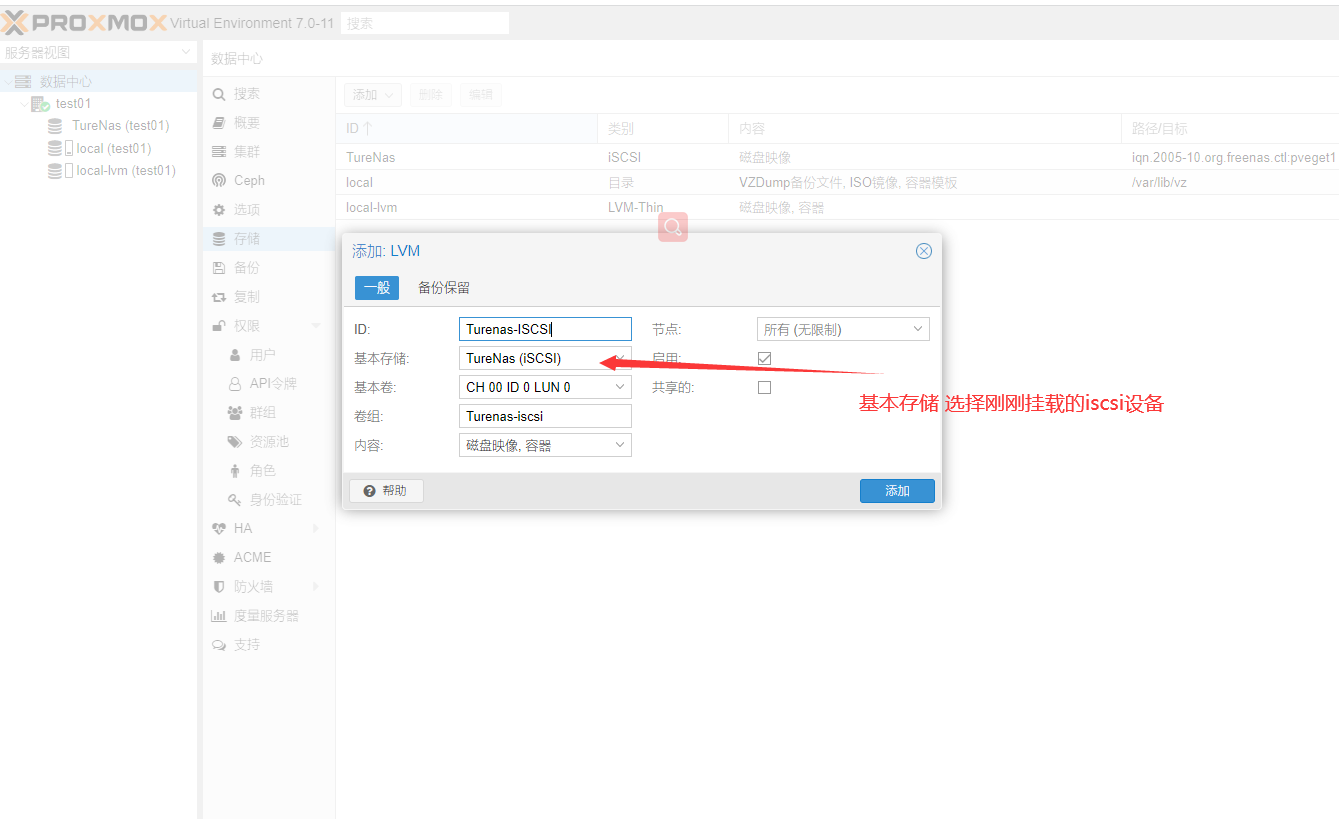The image size is (1339, 819).
Task: Expand the HA submenu arrow
Action: pyautogui.click(x=316, y=529)
